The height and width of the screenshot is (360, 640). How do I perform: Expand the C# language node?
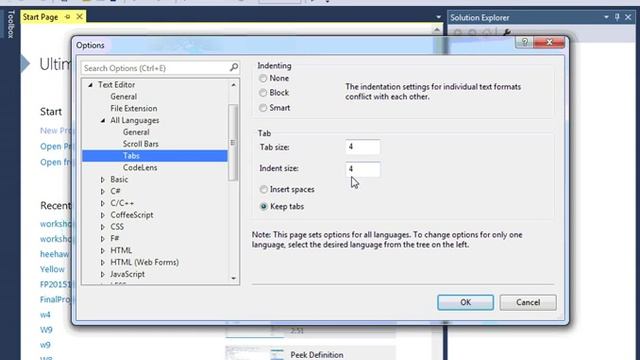click(102, 191)
